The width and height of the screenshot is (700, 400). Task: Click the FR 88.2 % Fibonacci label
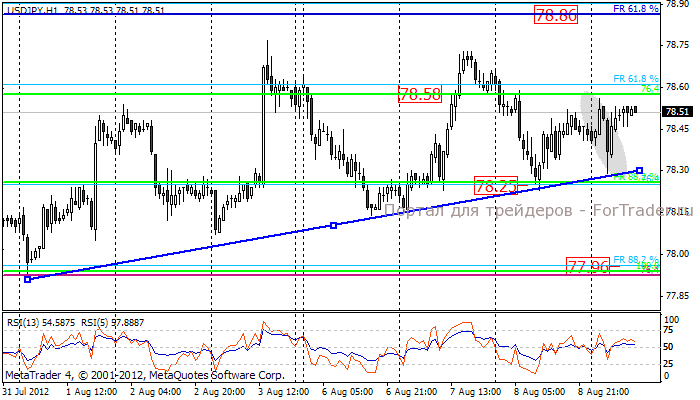tap(635, 259)
